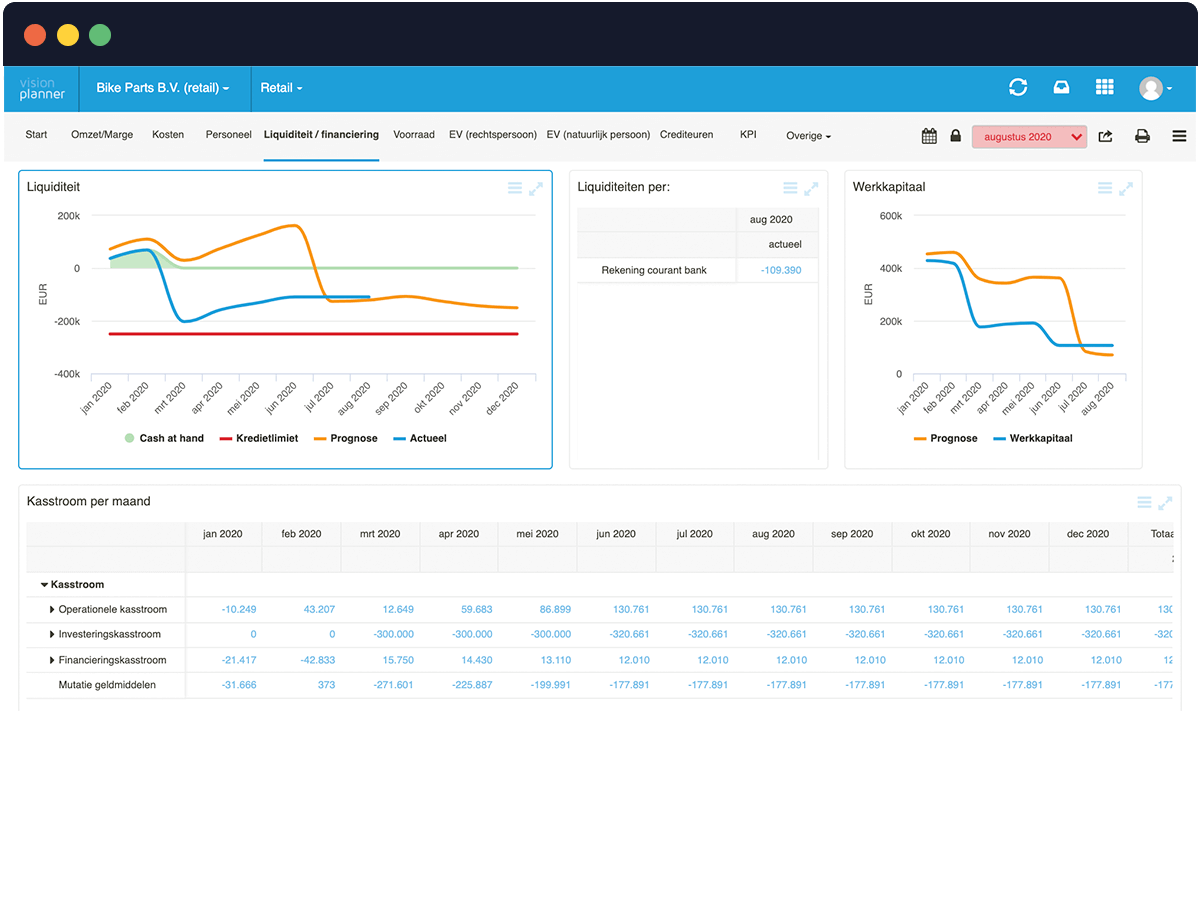Open the Overige tab dropdown

tap(808, 136)
